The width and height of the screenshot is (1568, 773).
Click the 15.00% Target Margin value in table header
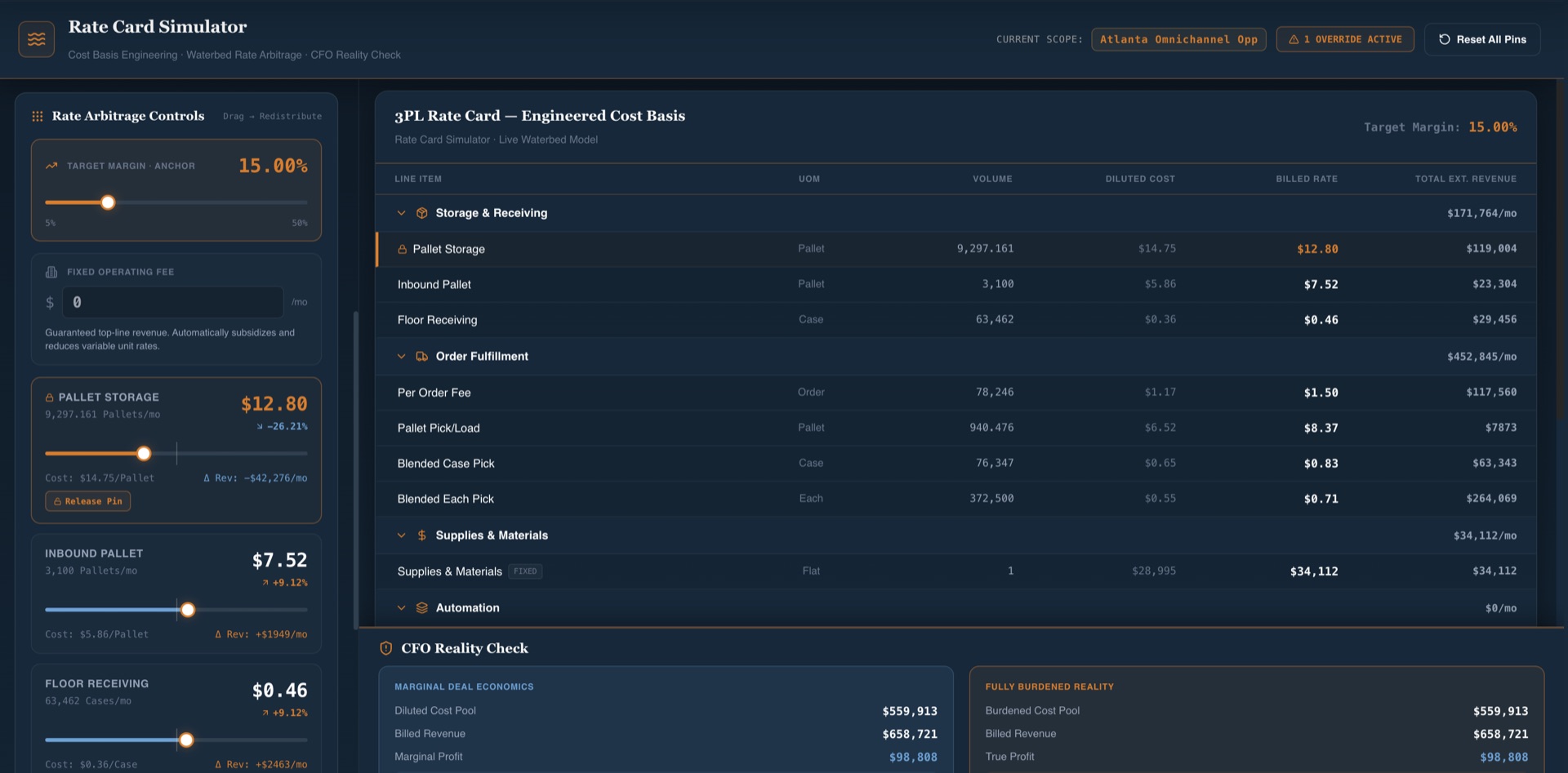click(x=1493, y=127)
